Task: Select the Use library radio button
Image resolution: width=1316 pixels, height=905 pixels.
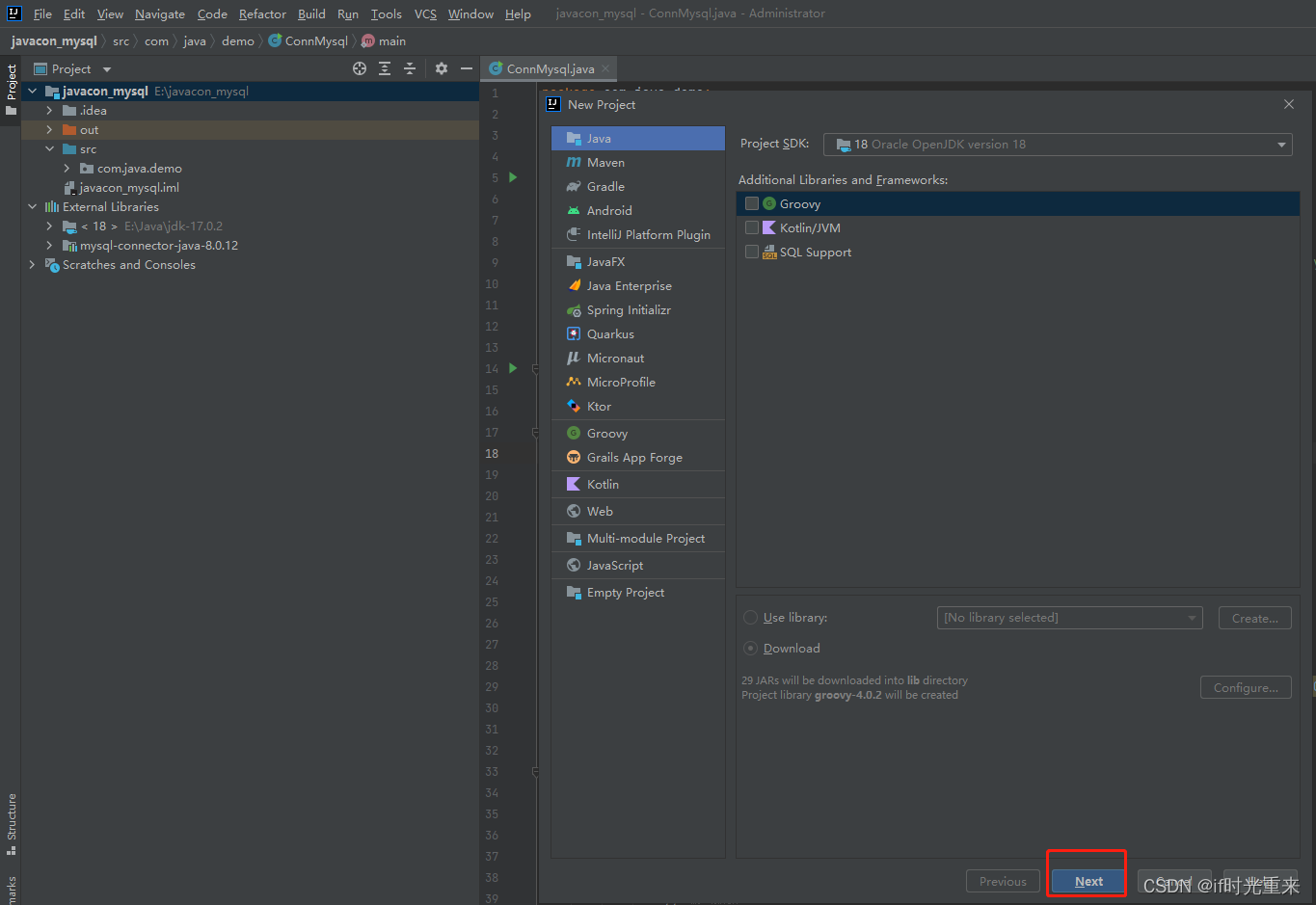Action: pos(750,618)
